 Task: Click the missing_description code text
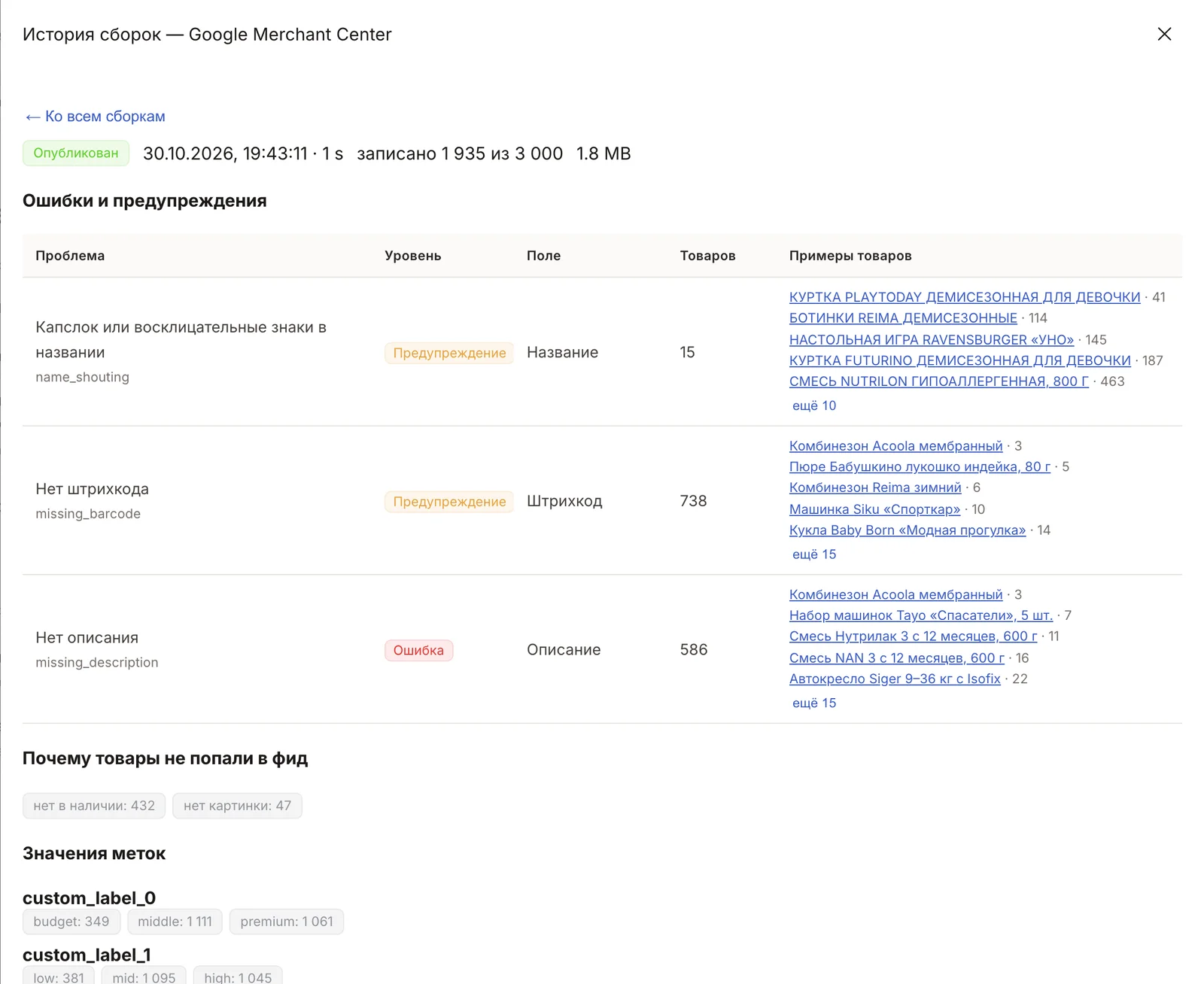click(97, 663)
